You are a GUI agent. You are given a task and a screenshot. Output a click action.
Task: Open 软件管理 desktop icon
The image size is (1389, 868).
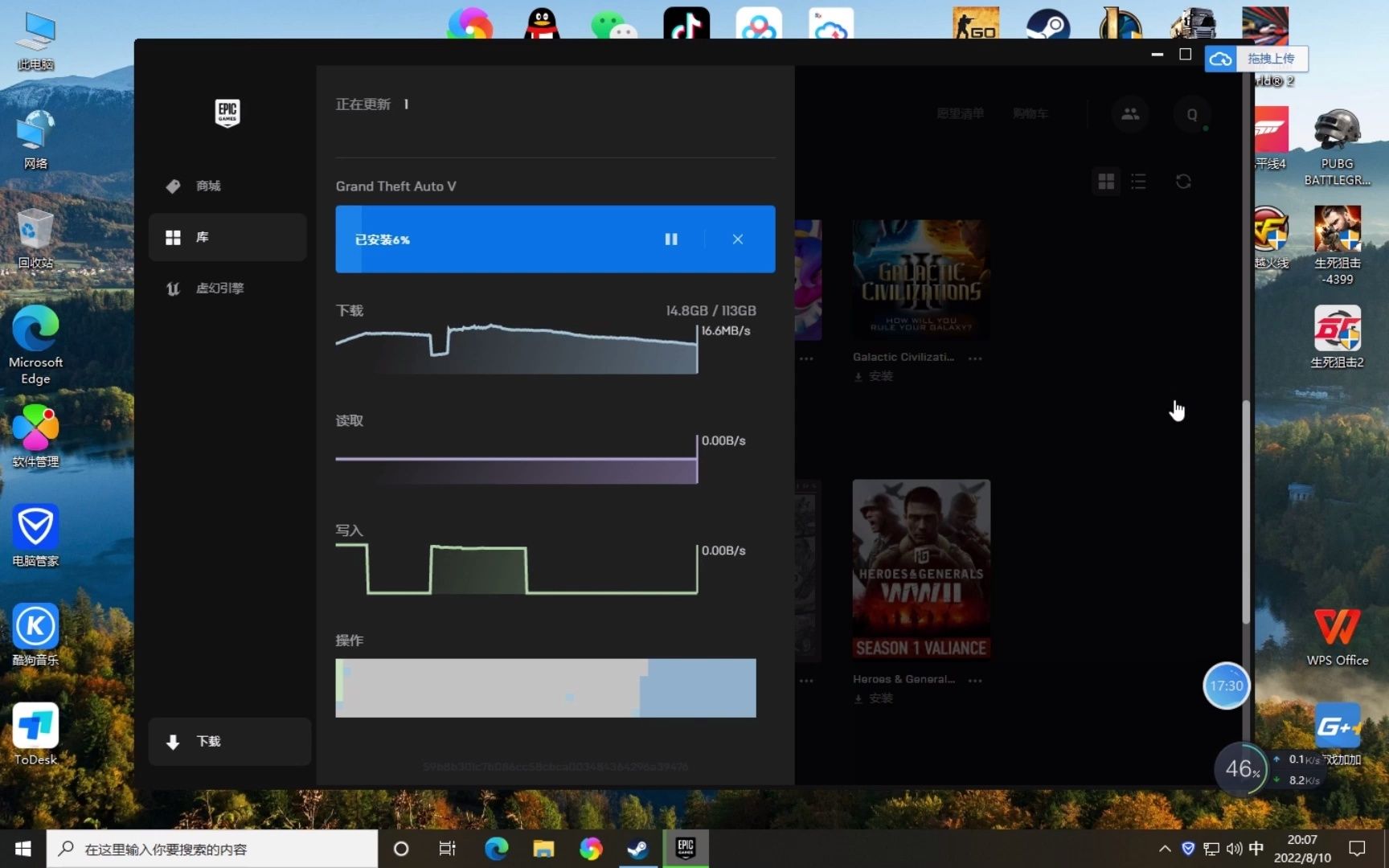tap(35, 436)
